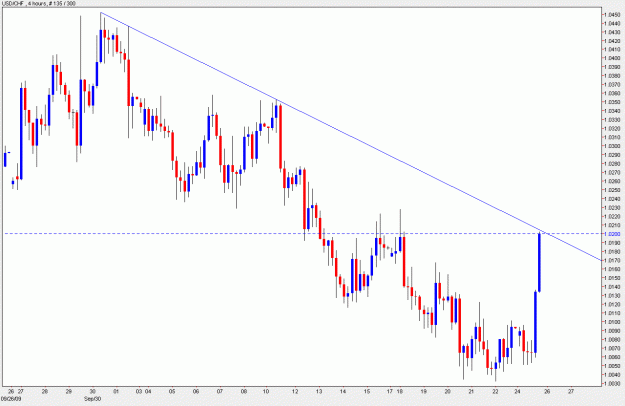
Task: Select the 1.0260 price axis label
Action: pyautogui.click(x=612, y=181)
